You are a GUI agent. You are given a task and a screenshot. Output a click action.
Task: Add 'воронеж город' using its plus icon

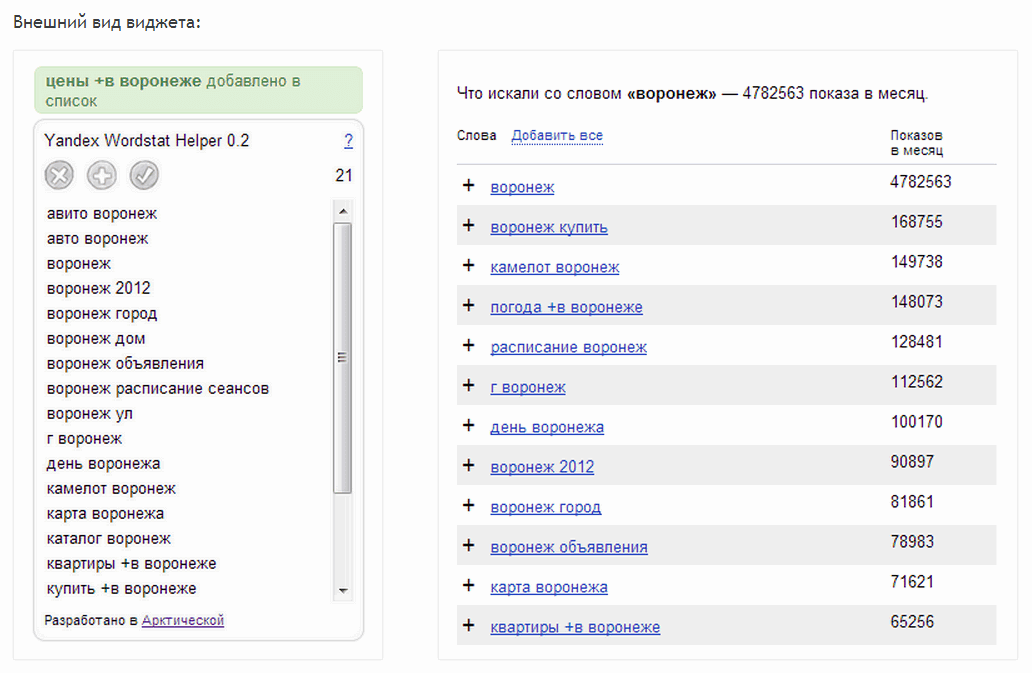point(469,505)
